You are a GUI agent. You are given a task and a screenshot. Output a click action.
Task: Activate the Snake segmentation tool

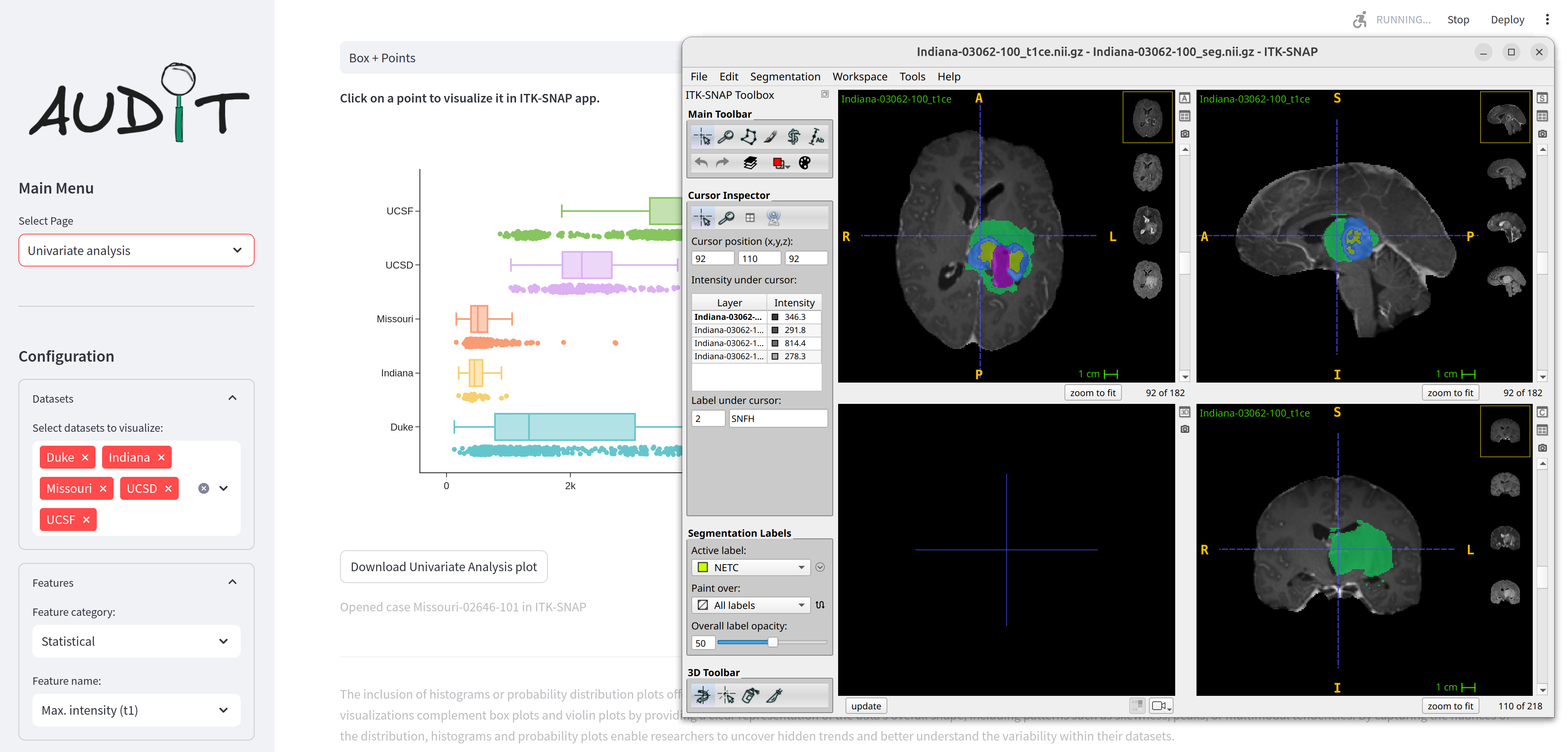pos(793,137)
